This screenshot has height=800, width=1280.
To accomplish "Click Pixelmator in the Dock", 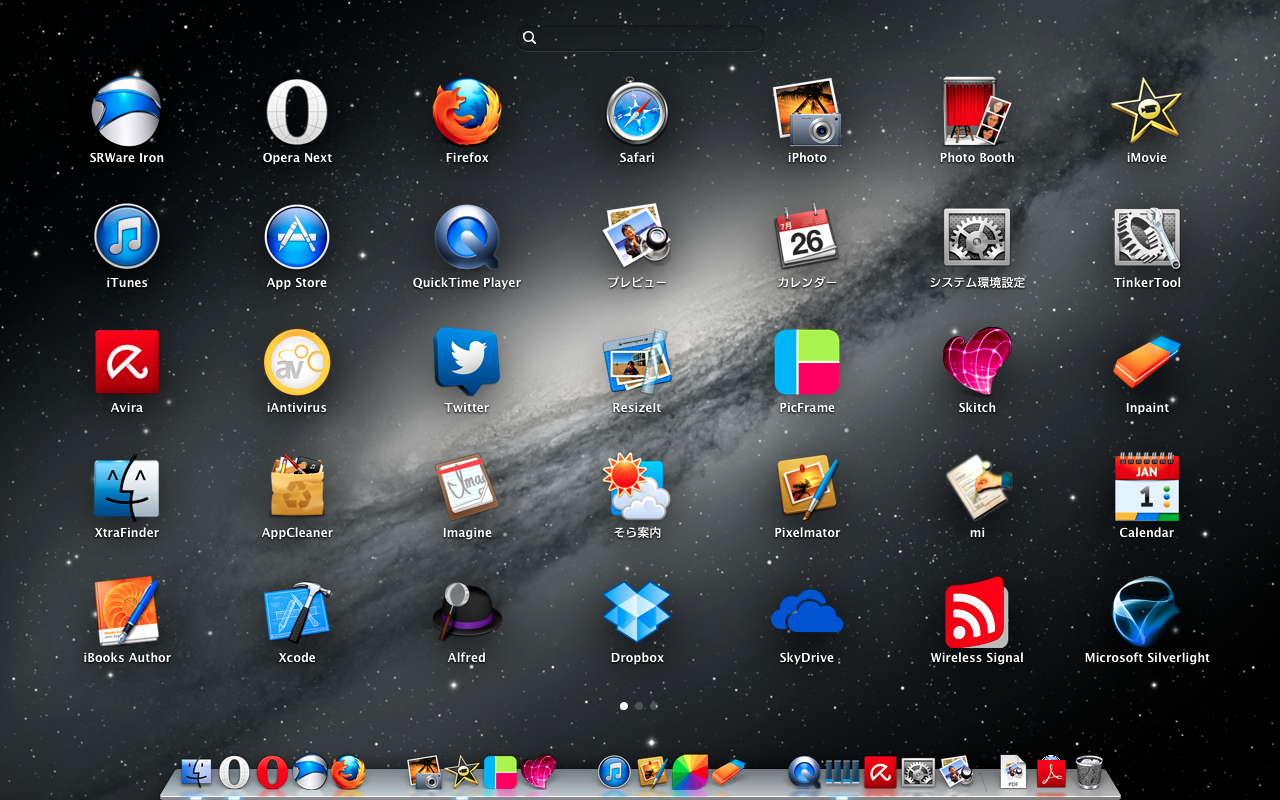I will click(x=652, y=772).
